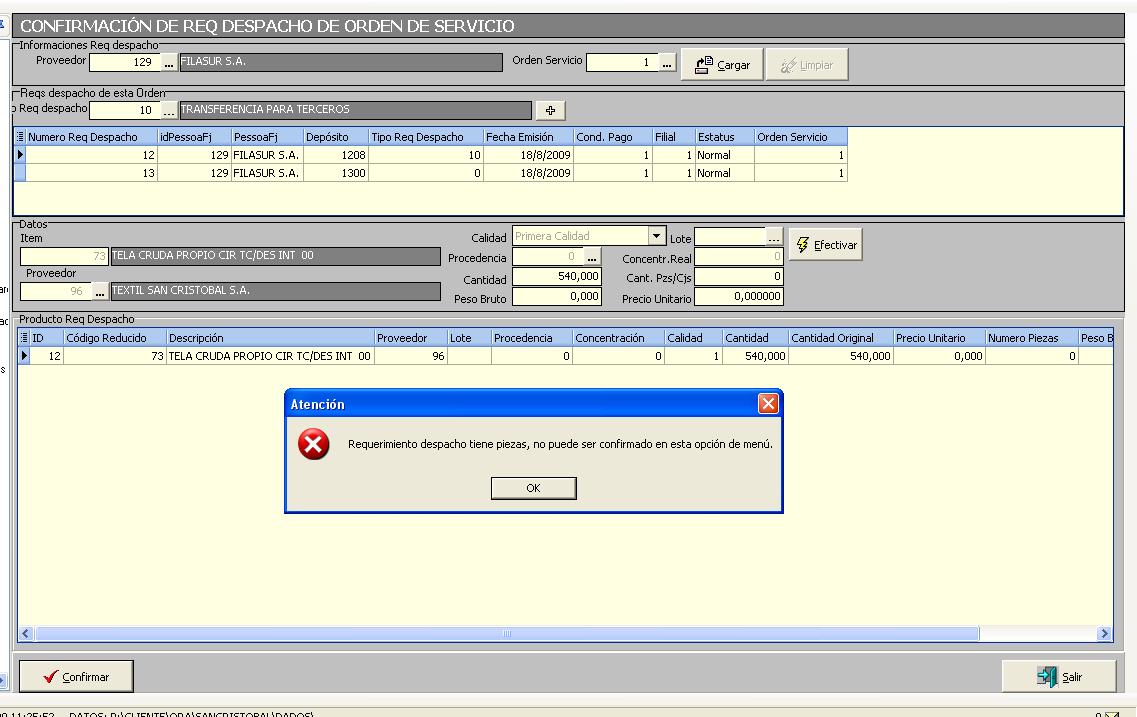Image resolution: width=1137 pixels, height=717 pixels.
Task: Open the Req despacho type lookup ellipsis
Action: coord(169,110)
